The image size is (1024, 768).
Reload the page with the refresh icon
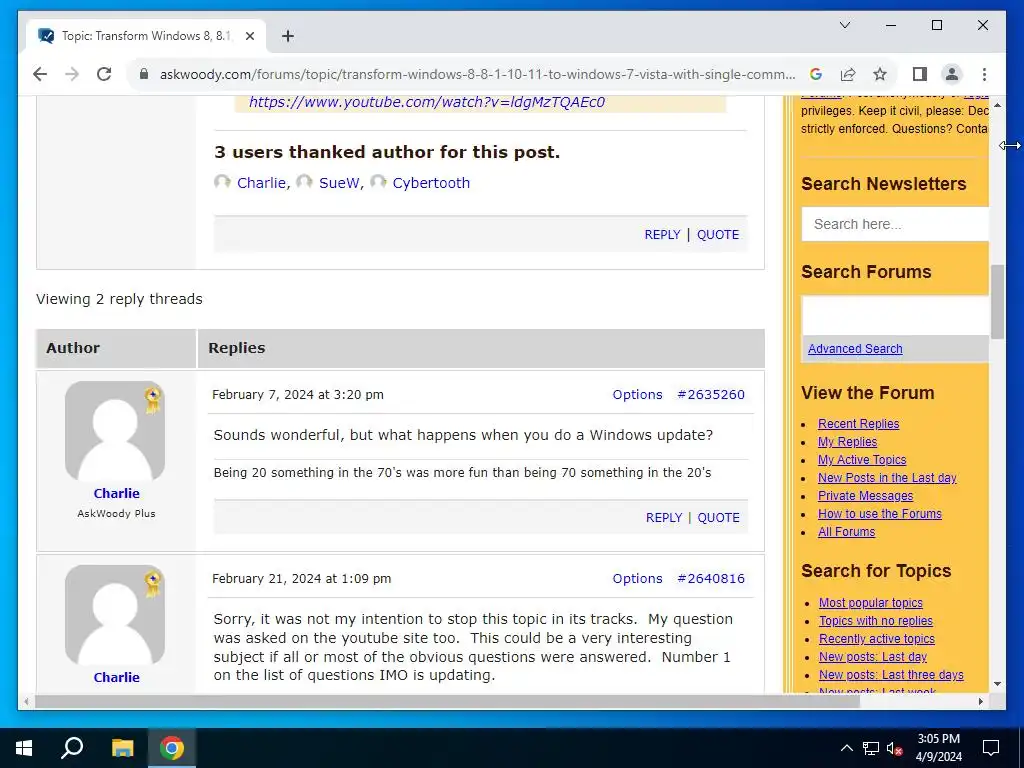coord(104,74)
